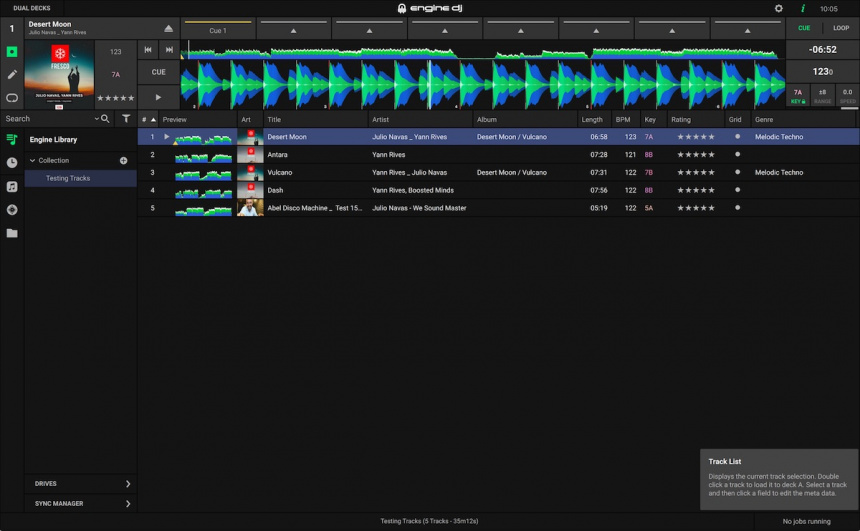Viewport: 860px width, 531px height.
Task: Sort by Key column header
Action: pyautogui.click(x=654, y=120)
